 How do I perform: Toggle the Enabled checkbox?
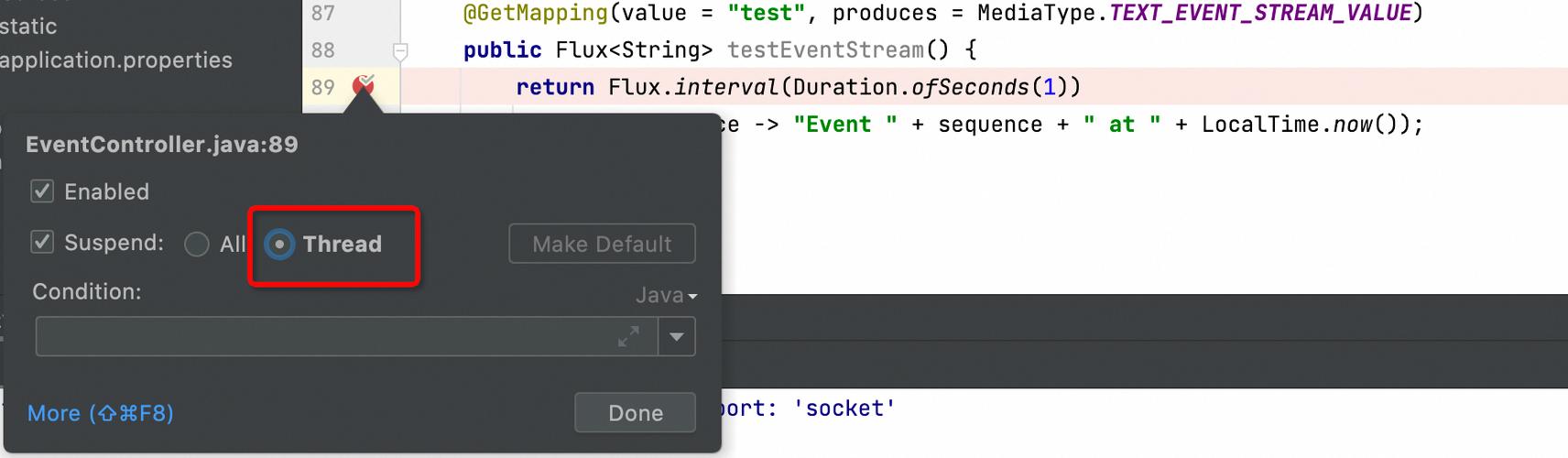click(42, 191)
